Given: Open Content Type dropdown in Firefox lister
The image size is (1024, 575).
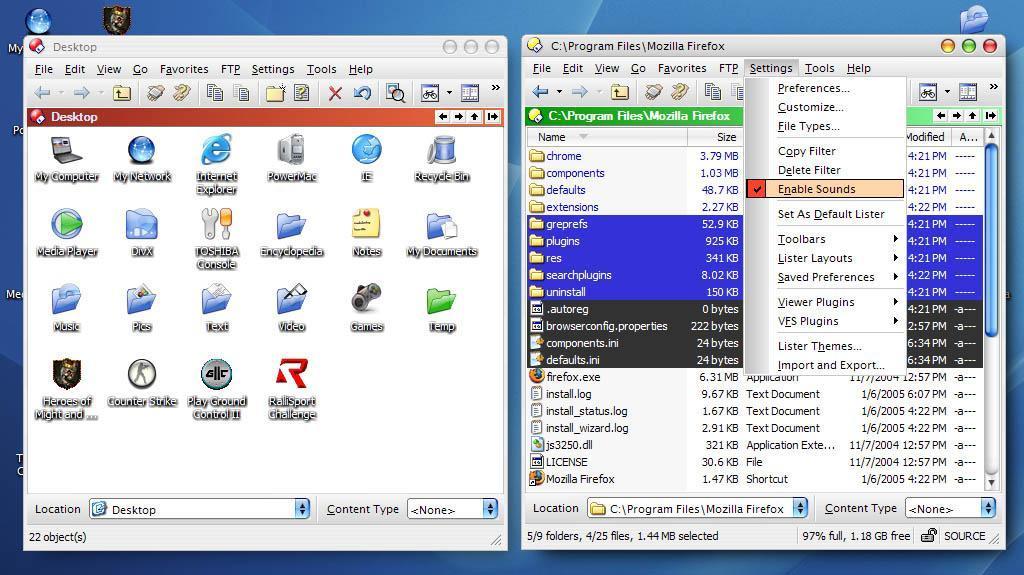Looking at the screenshot, I should pos(988,508).
